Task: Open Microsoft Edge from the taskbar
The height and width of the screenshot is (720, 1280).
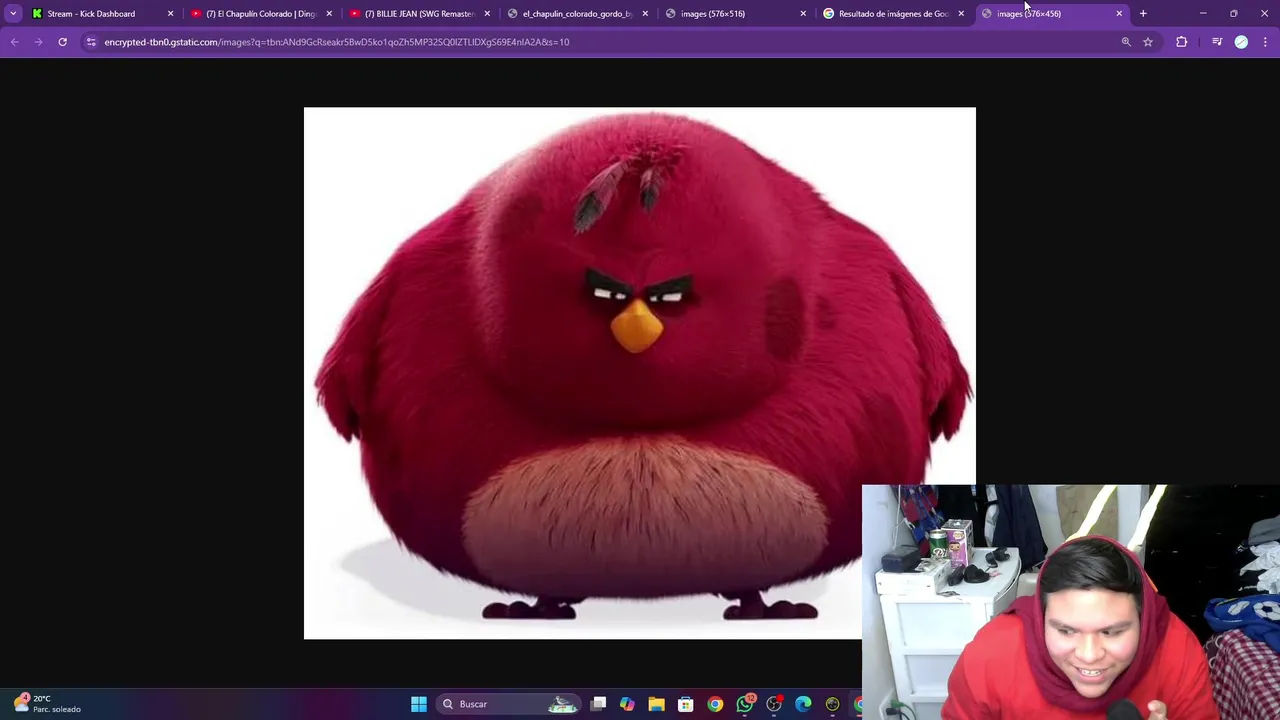Action: [803, 704]
